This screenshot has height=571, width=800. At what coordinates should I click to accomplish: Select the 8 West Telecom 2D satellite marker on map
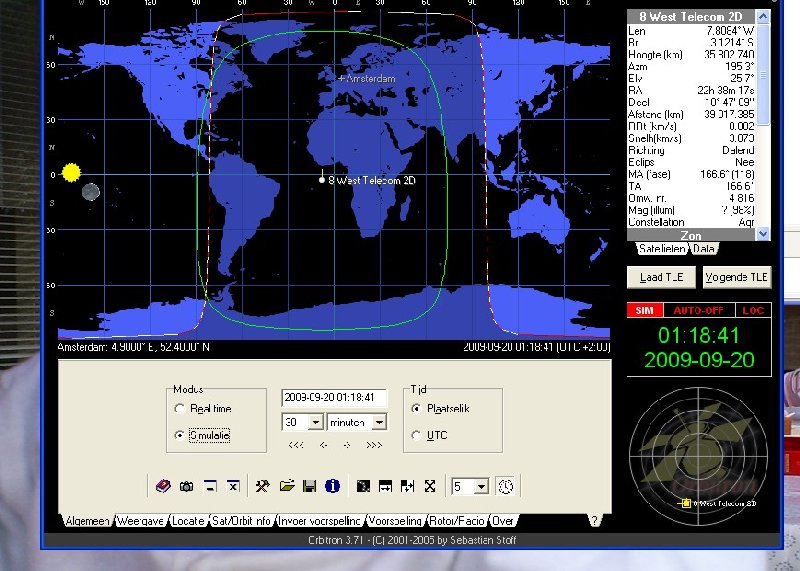pyautogui.click(x=322, y=180)
